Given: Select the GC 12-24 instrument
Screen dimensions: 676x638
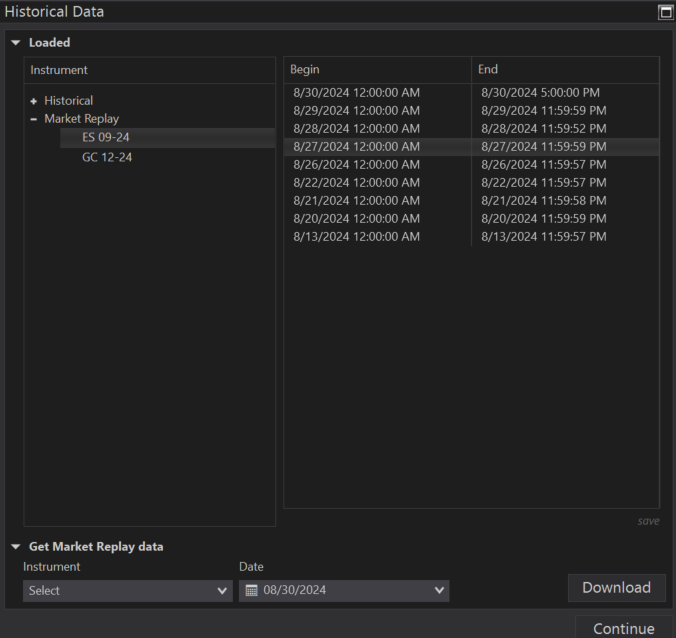Looking at the screenshot, I should coord(107,157).
